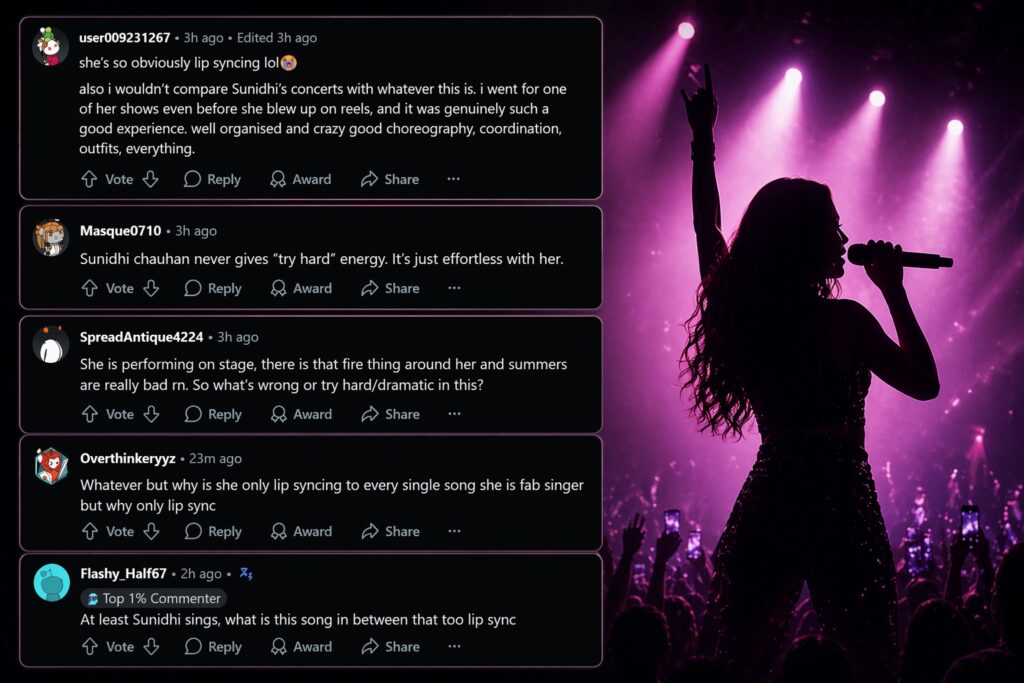This screenshot has width=1024, height=683.
Task: Award Masque0710's comment
Action: tap(300, 288)
